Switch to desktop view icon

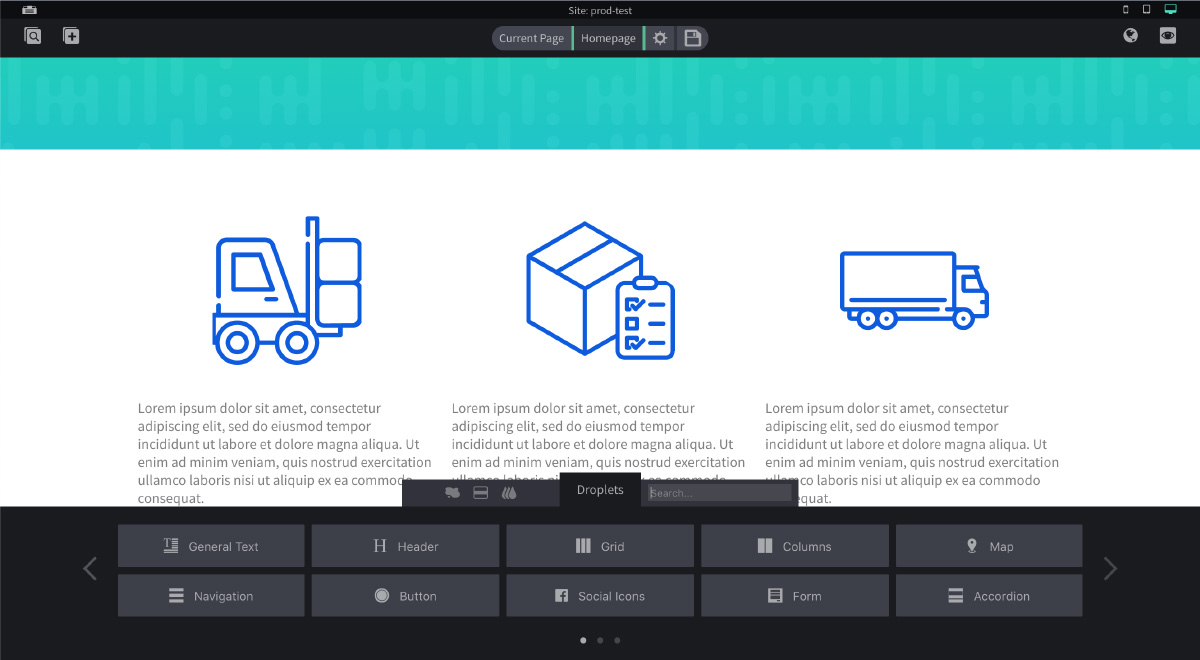coord(1170,9)
